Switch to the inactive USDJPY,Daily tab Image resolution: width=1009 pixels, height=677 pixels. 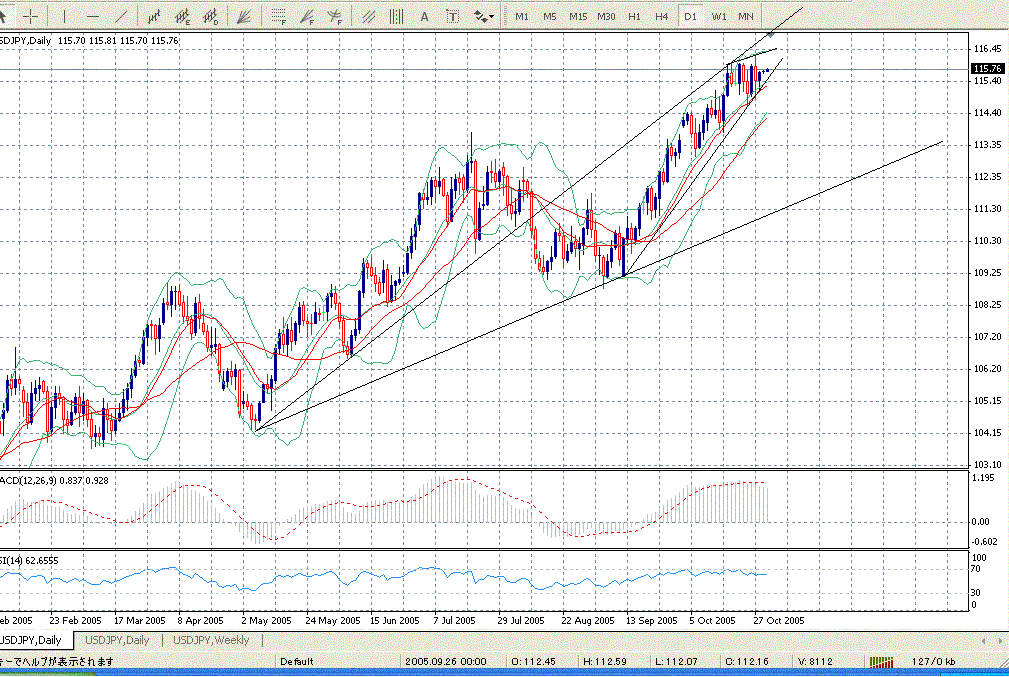click(x=117, y=640)
